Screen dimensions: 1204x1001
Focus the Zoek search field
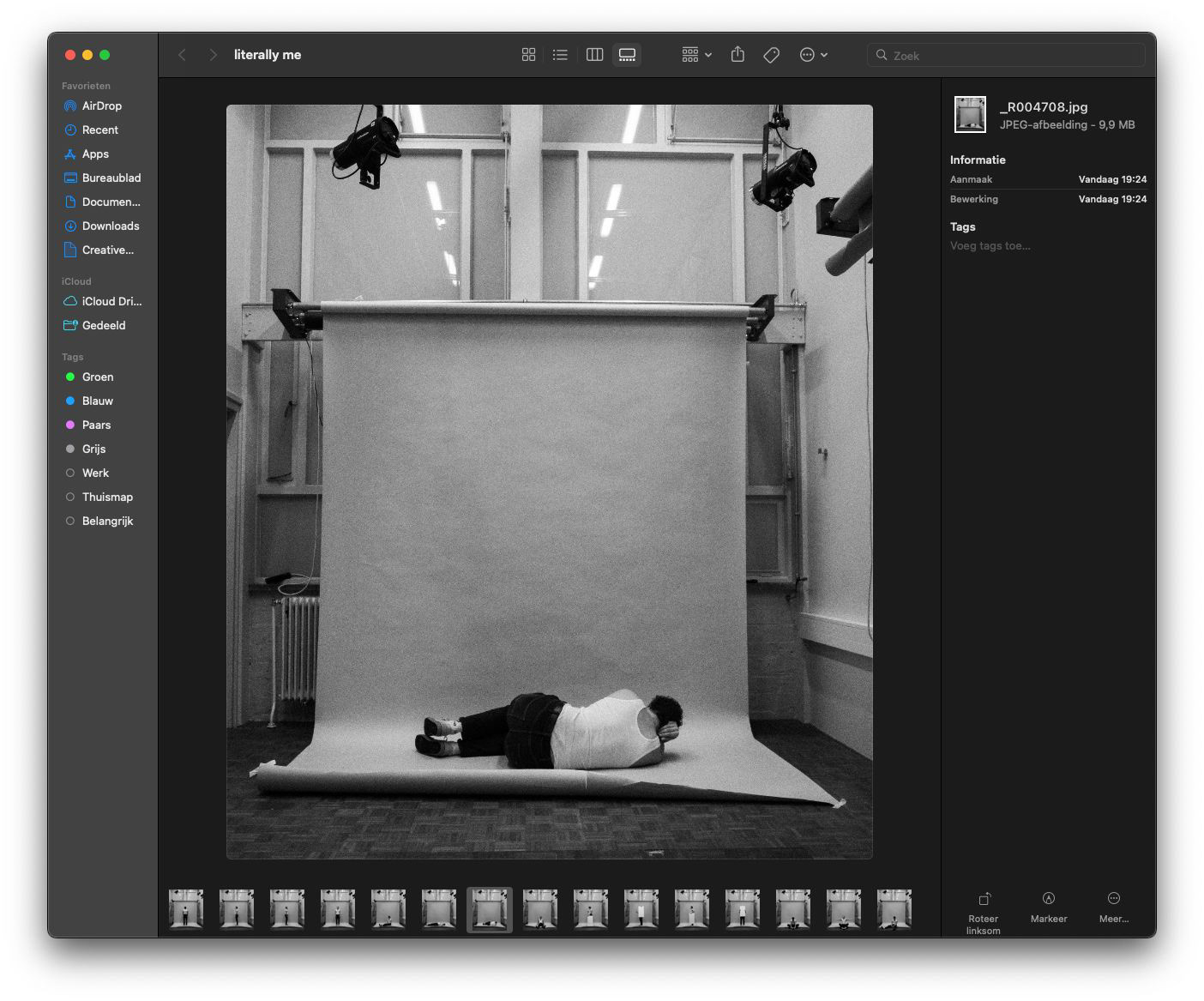pyautogui.click(x=1006, y=55)
